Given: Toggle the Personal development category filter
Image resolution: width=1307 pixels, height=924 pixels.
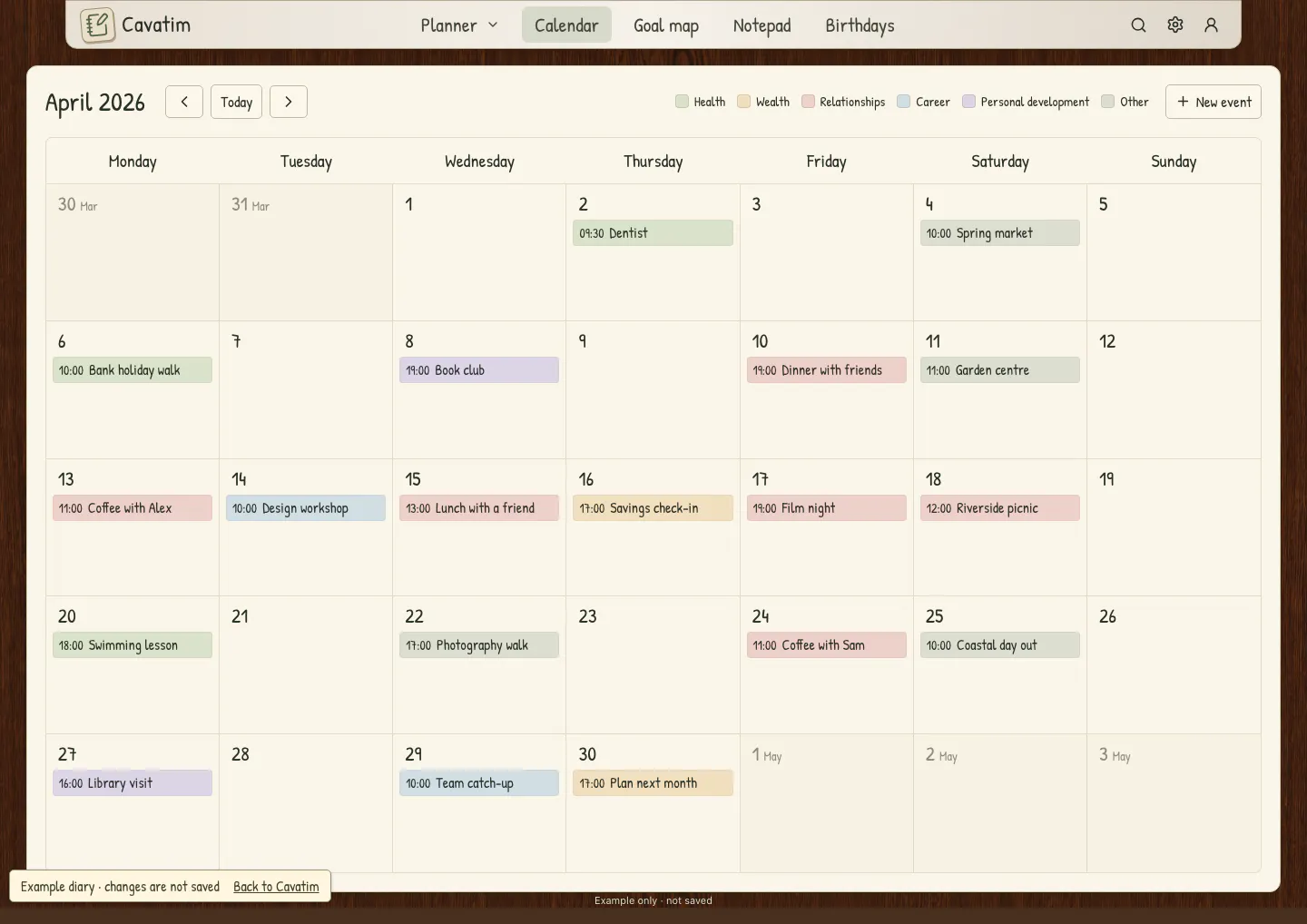Looking at the screenshot, I should [1026, 102].
